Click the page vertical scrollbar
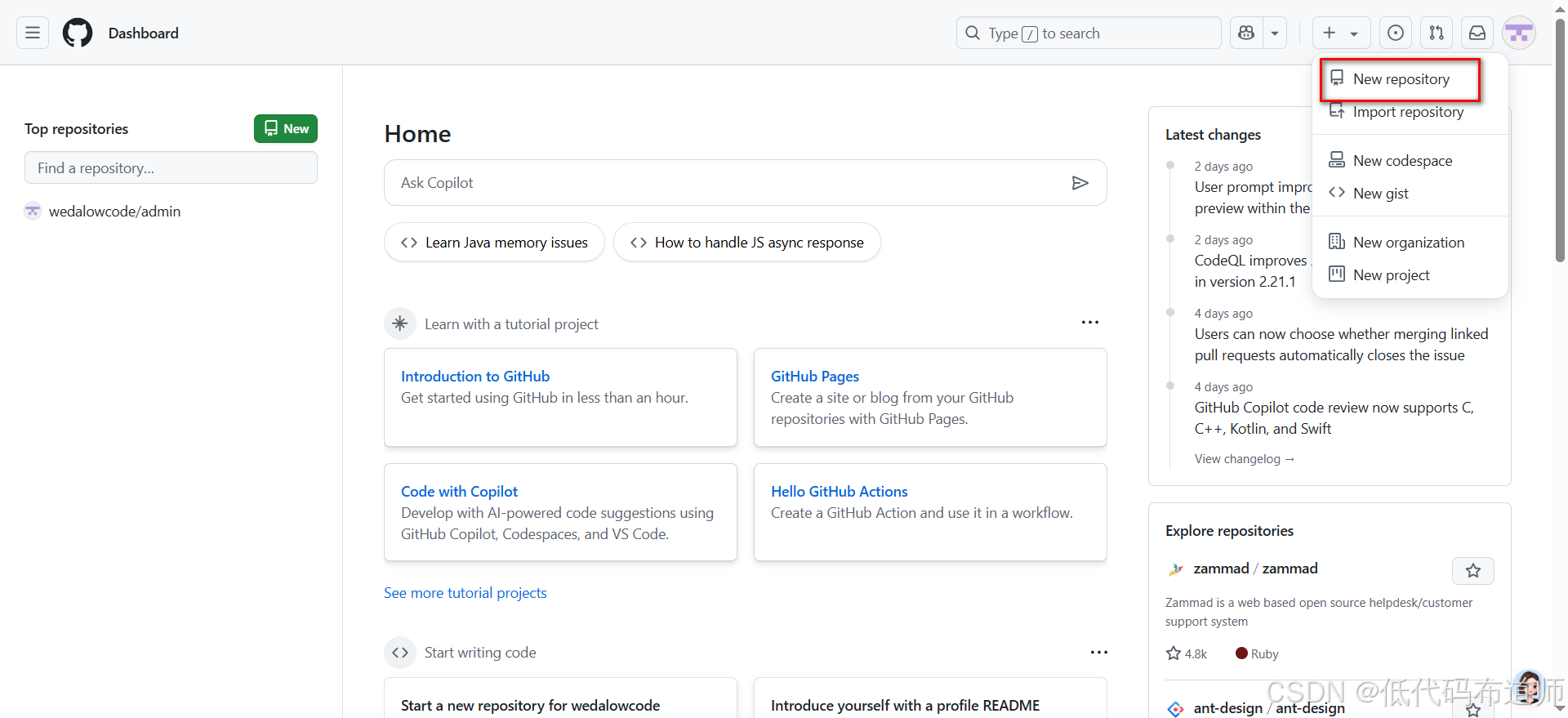 tap(1560, 140)
